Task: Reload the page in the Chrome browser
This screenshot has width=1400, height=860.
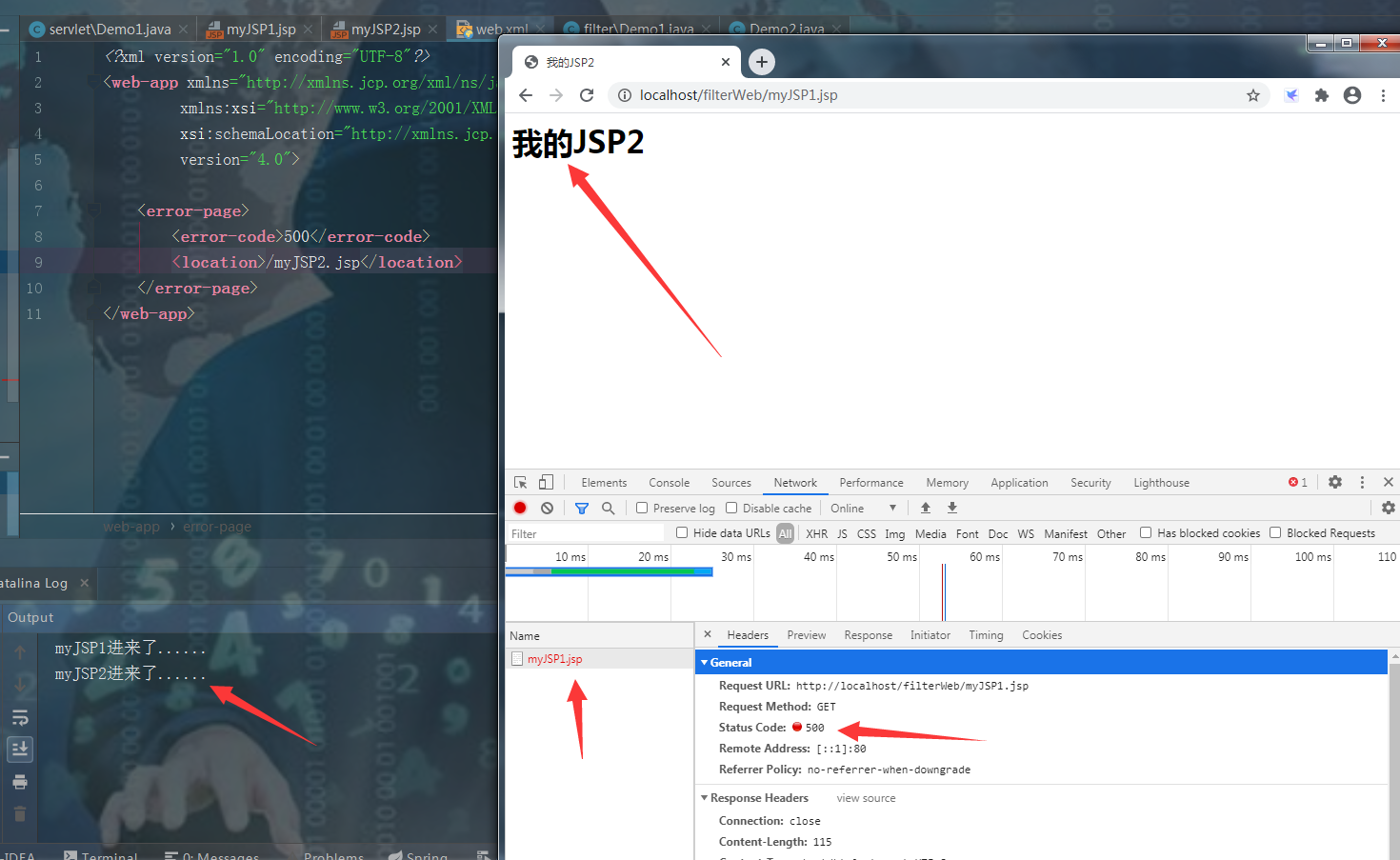Action: pyautogui.click(x=587, y=95)
